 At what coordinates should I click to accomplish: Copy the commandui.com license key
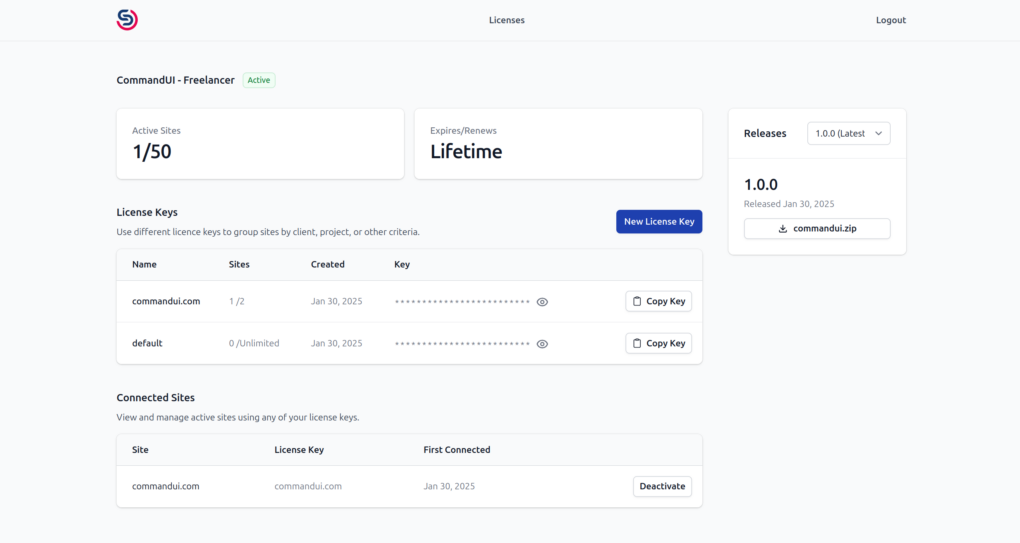tap(658, 301)
